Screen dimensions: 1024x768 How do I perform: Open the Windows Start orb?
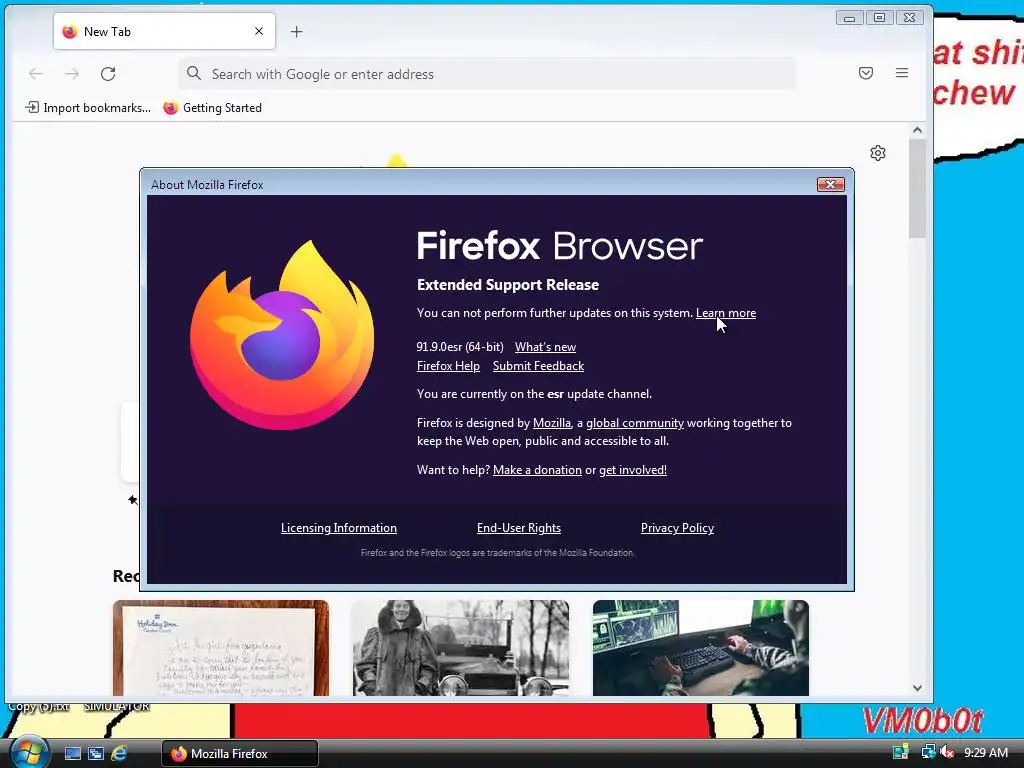[29, 753]
